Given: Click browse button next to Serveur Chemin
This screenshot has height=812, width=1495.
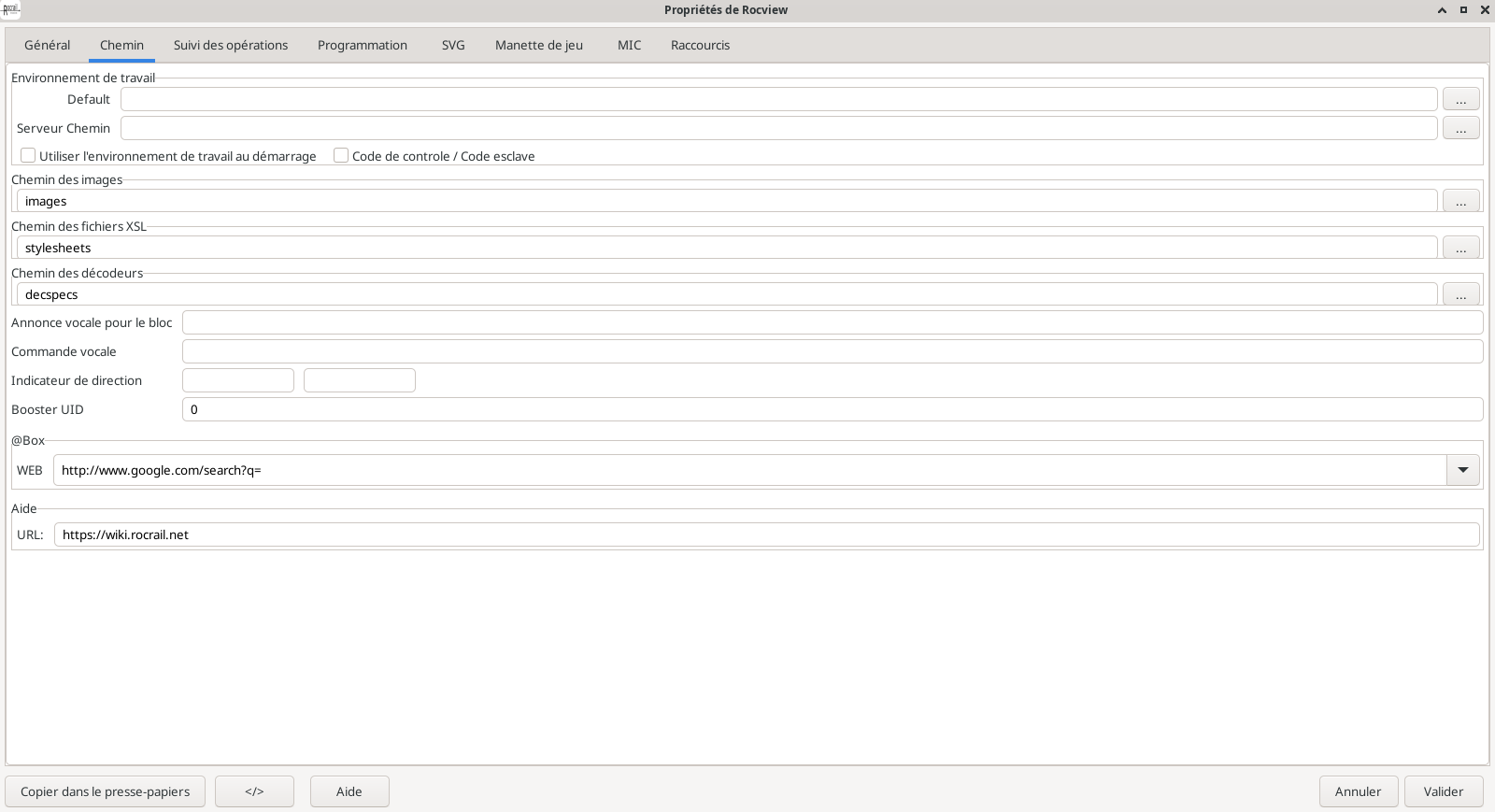Looking at the screenshot, I should (x=1460, y=128).
